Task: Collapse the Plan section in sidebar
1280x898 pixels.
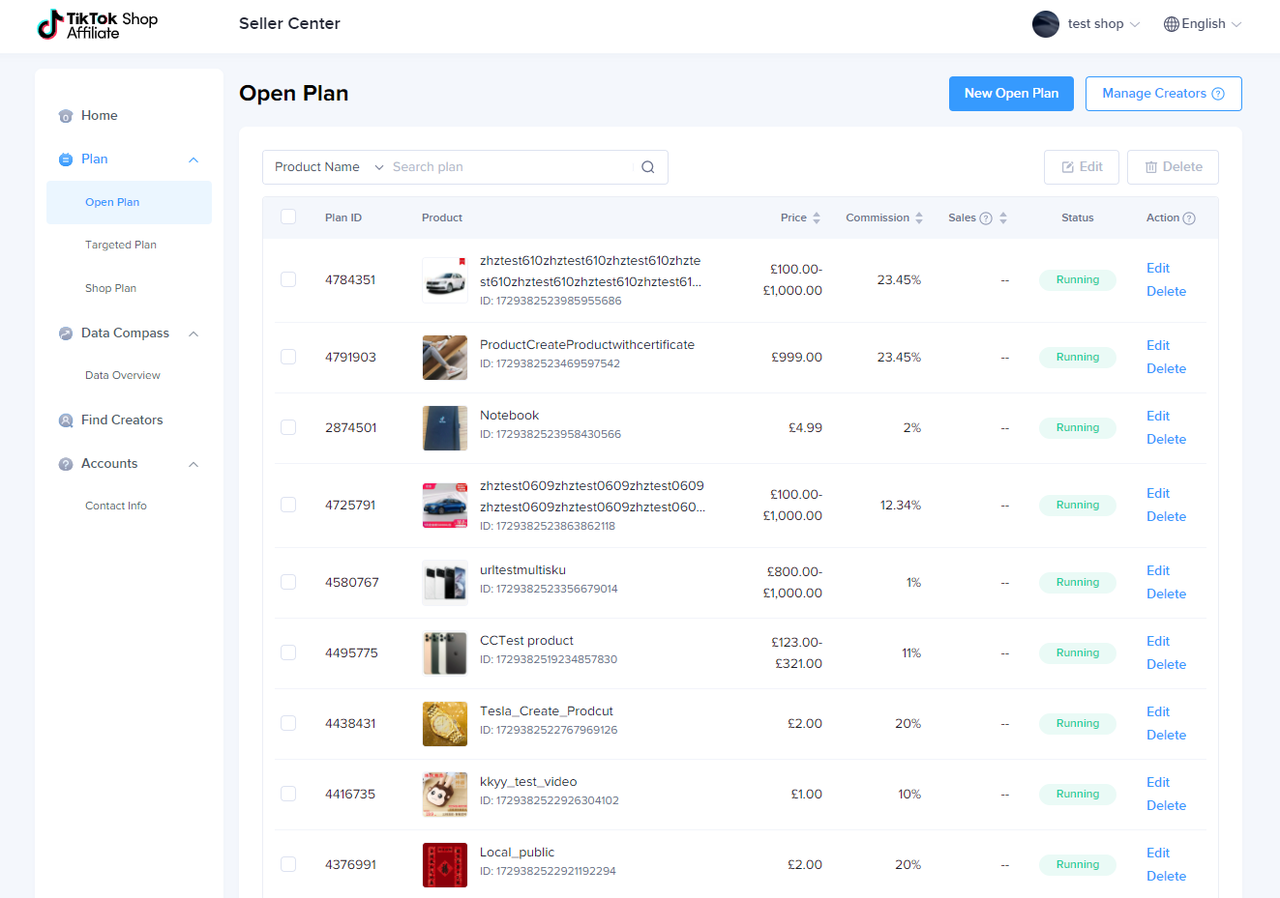Action: [x=194, y=160]
